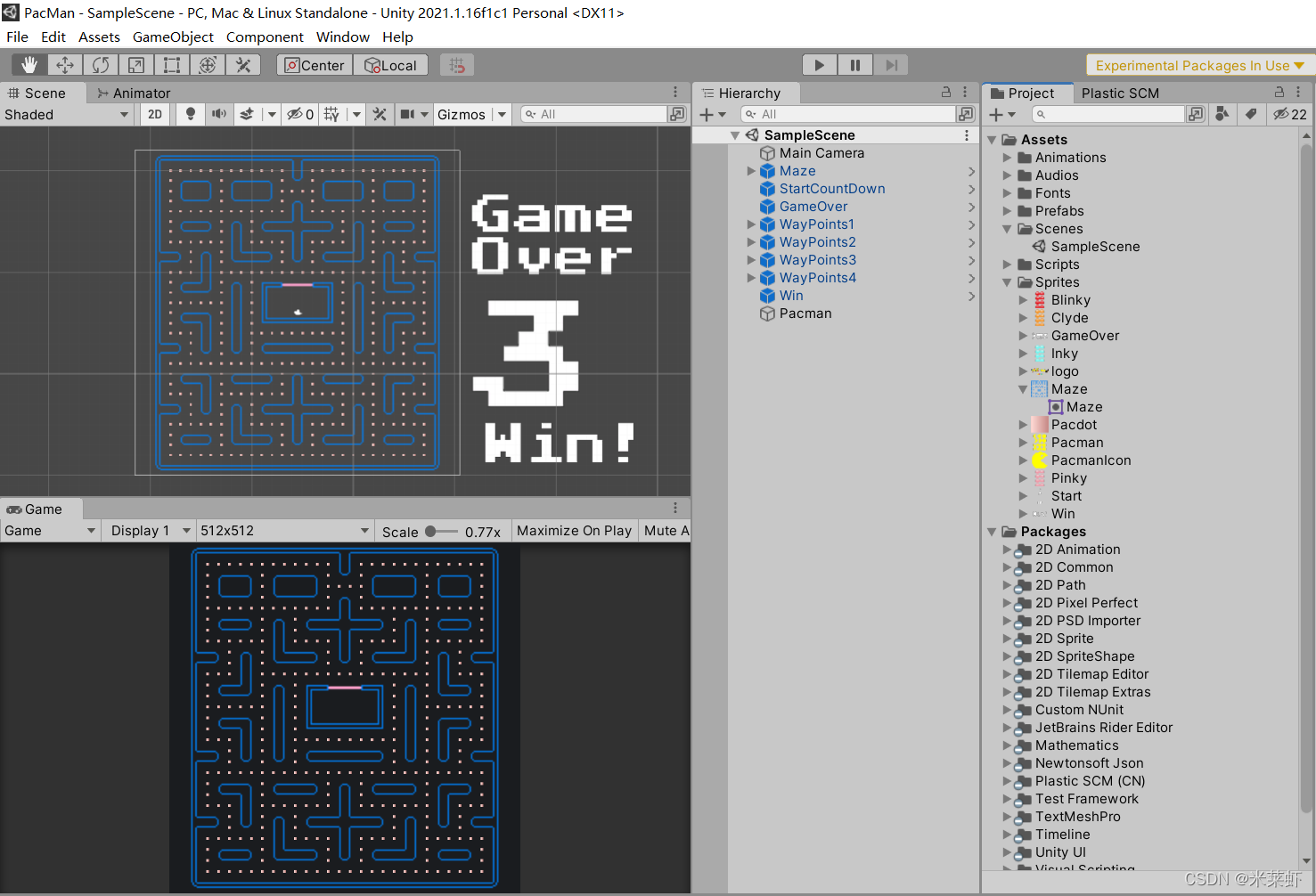Open scene tools settings wrench icon

[x=380, y=114]
